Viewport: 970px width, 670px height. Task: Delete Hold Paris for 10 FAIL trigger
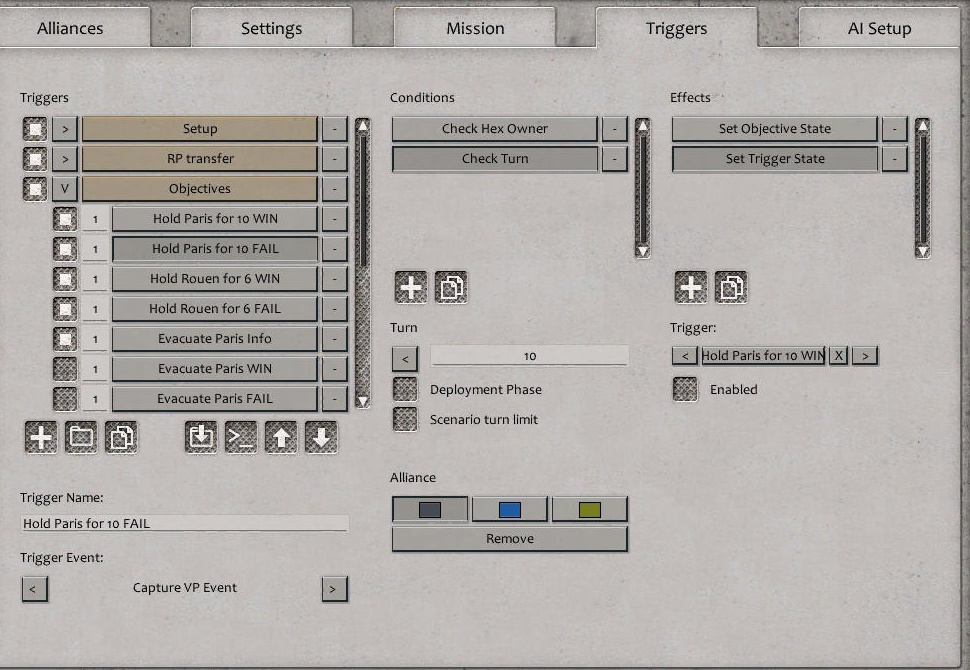(x=335, y=249)
